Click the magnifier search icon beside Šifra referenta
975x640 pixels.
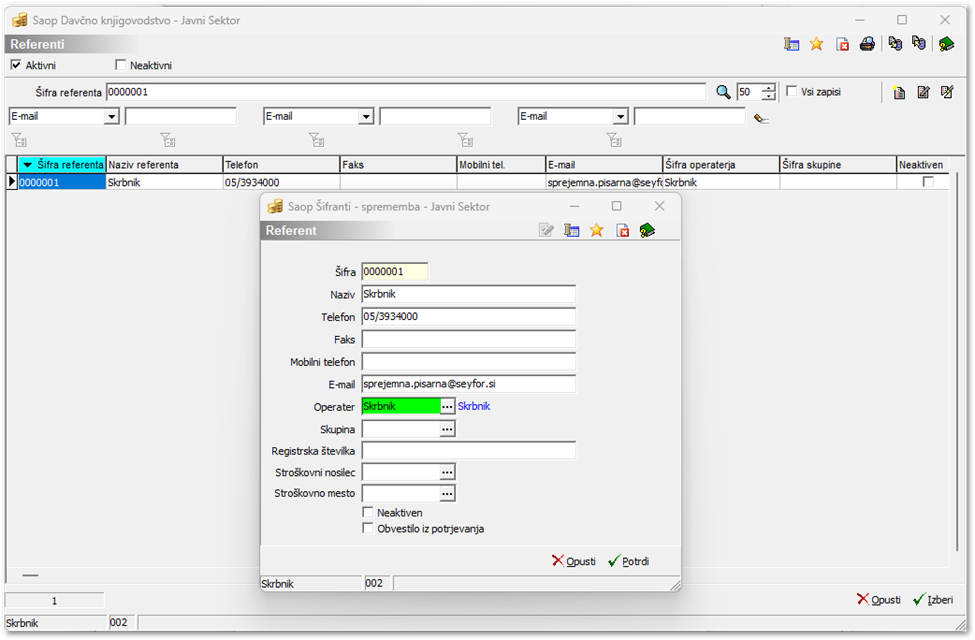click(724, 92)
